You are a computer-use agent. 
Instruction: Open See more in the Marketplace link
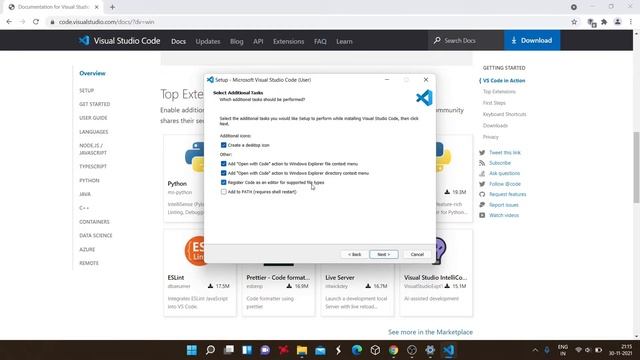coord(430,332)
